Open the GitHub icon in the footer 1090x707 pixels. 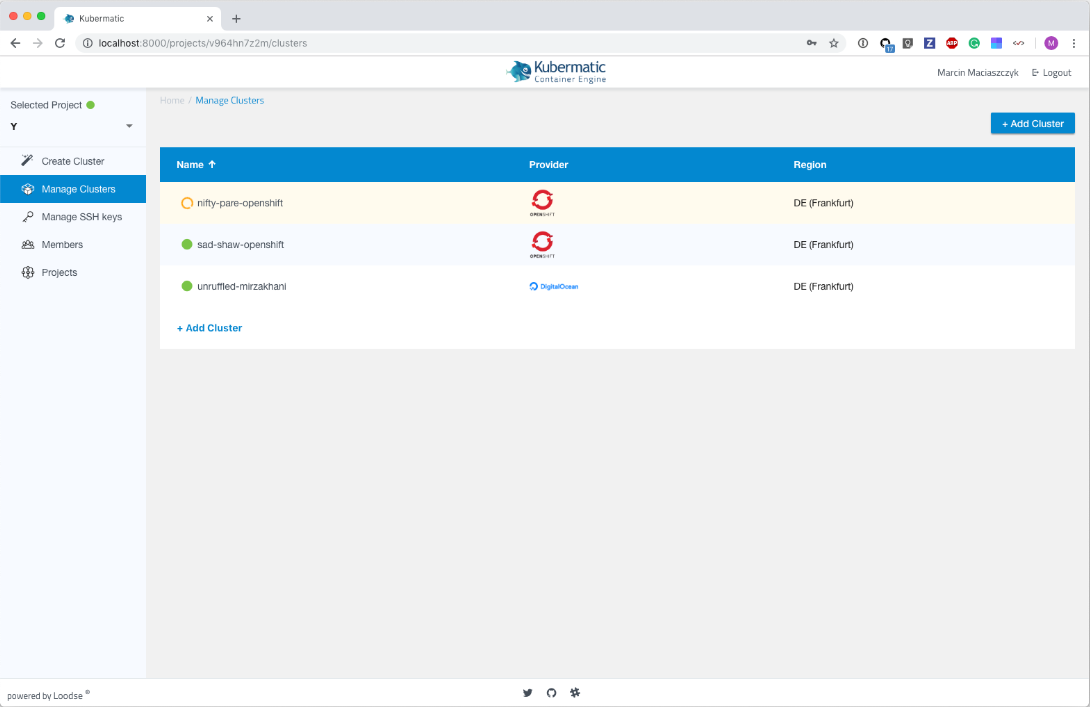(551, 692)
